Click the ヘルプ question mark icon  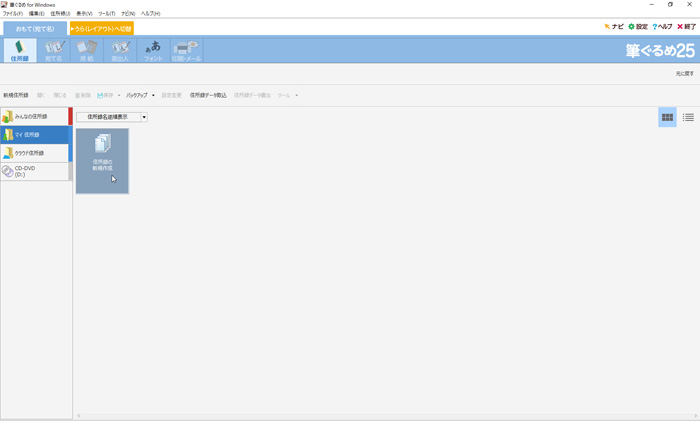(x=662, y=27)
